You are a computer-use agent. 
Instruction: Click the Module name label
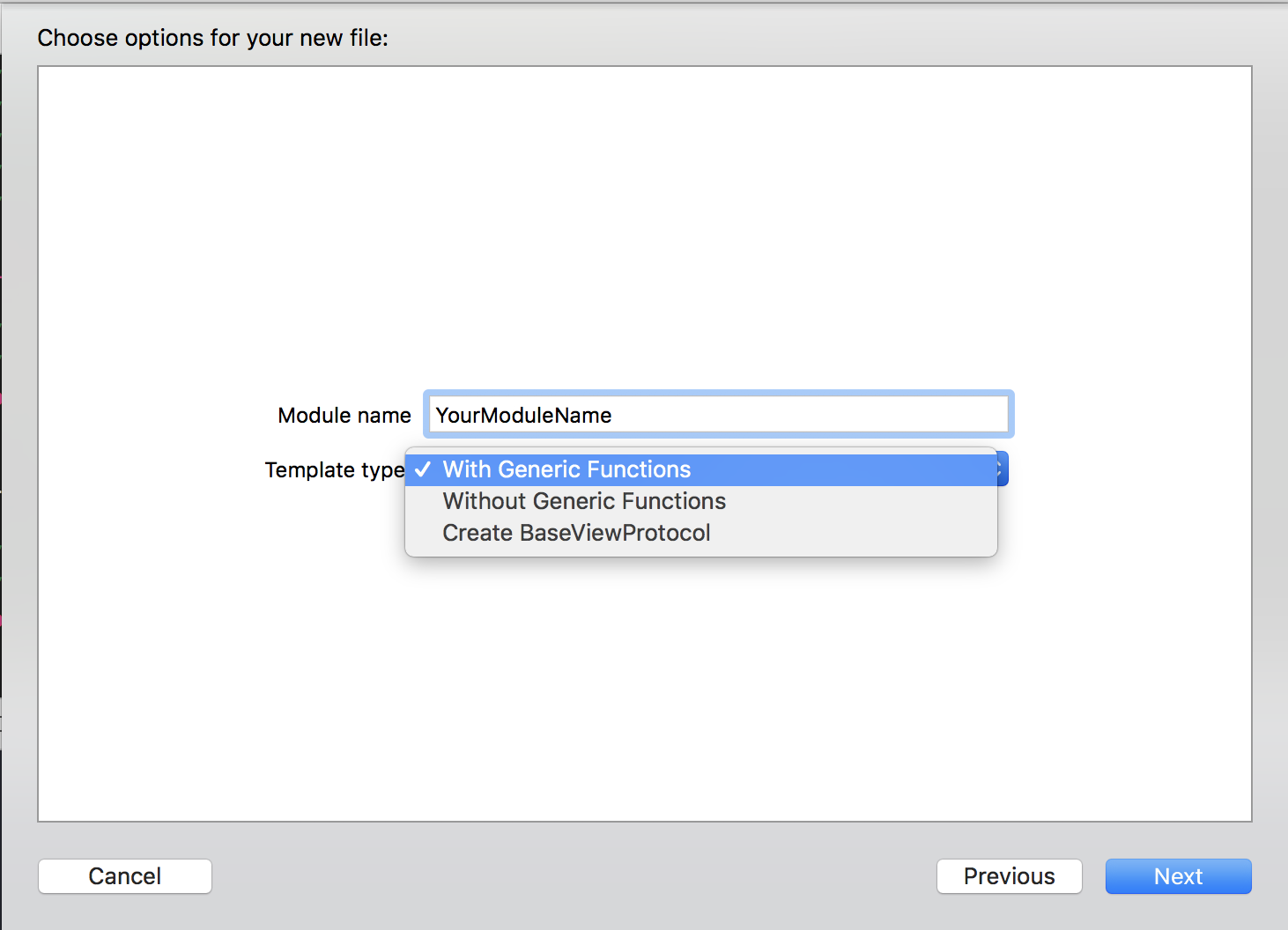[x=344, y=415]
